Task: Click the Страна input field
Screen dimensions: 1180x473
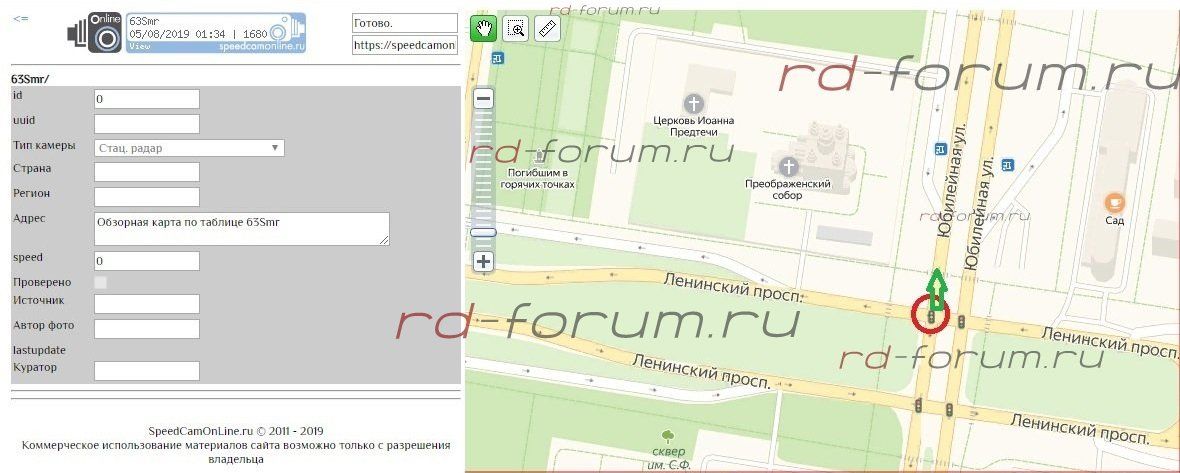Action: (147, 172)
